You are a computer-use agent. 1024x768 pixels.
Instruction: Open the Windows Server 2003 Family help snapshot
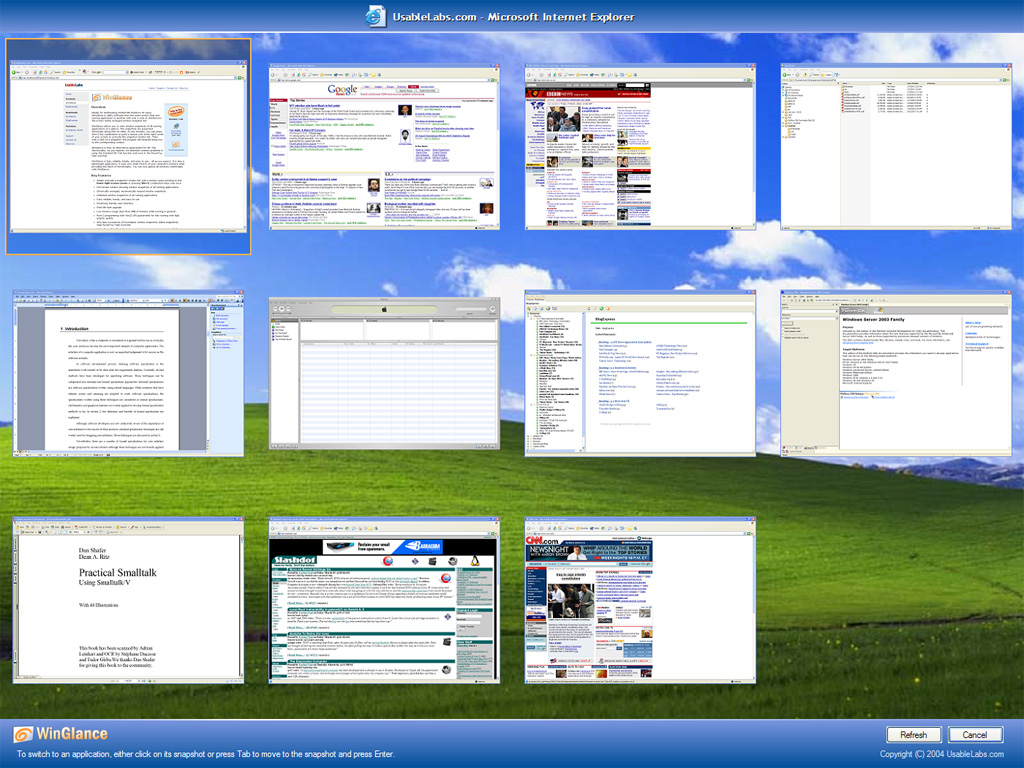point(896,374)
